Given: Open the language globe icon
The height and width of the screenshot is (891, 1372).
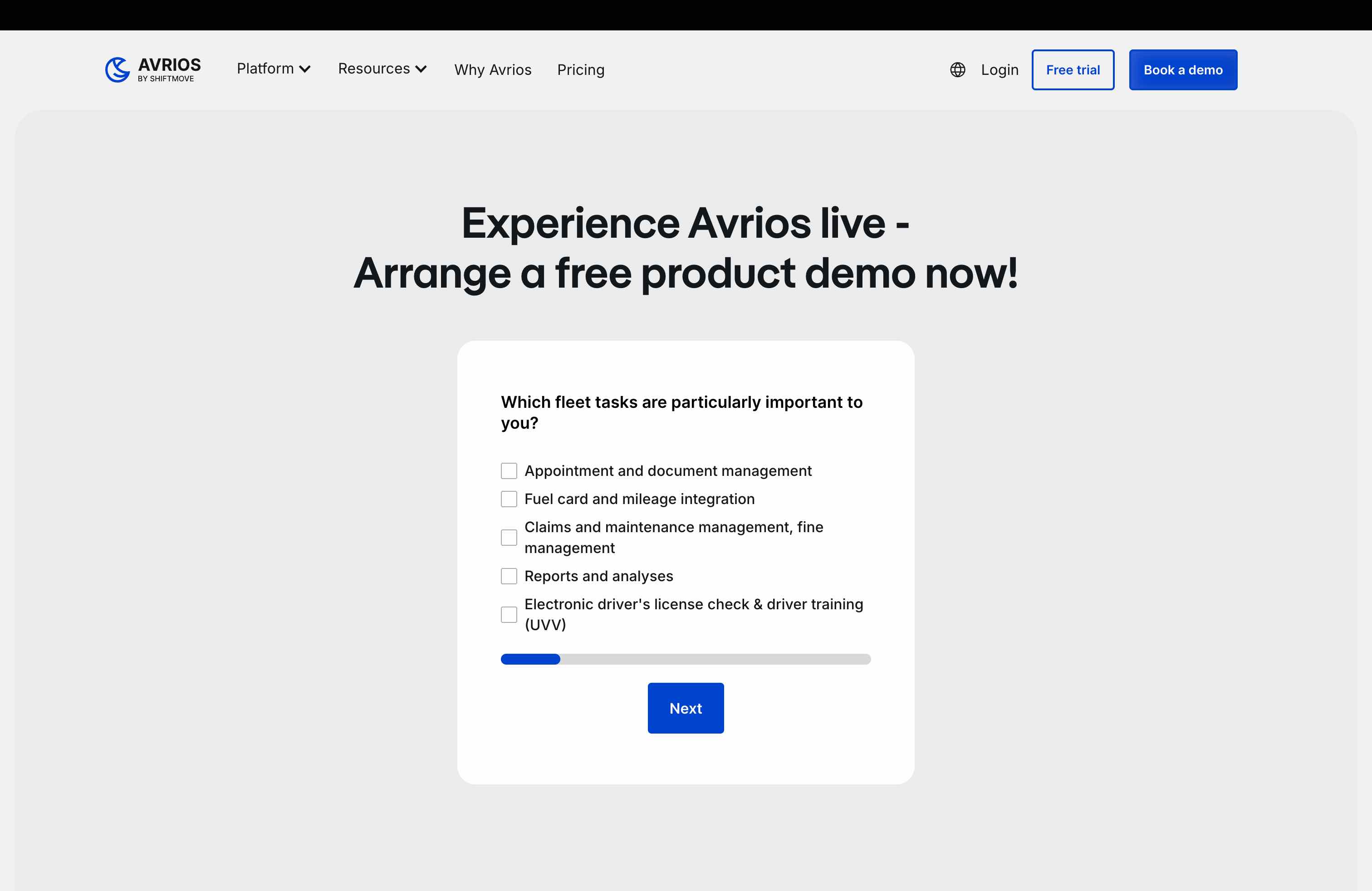Looking at the screenshot, I should (957, 69).
